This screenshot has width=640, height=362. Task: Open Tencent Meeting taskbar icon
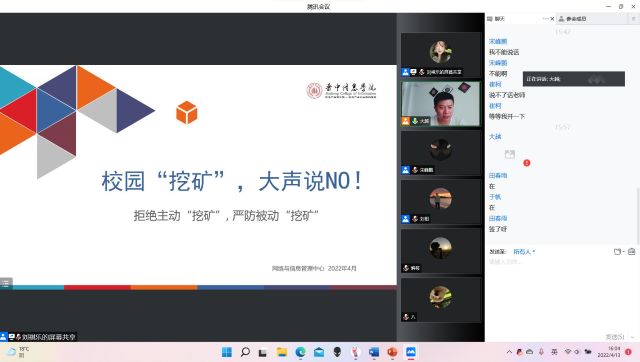pyautogui.click(x=411, y=352)
